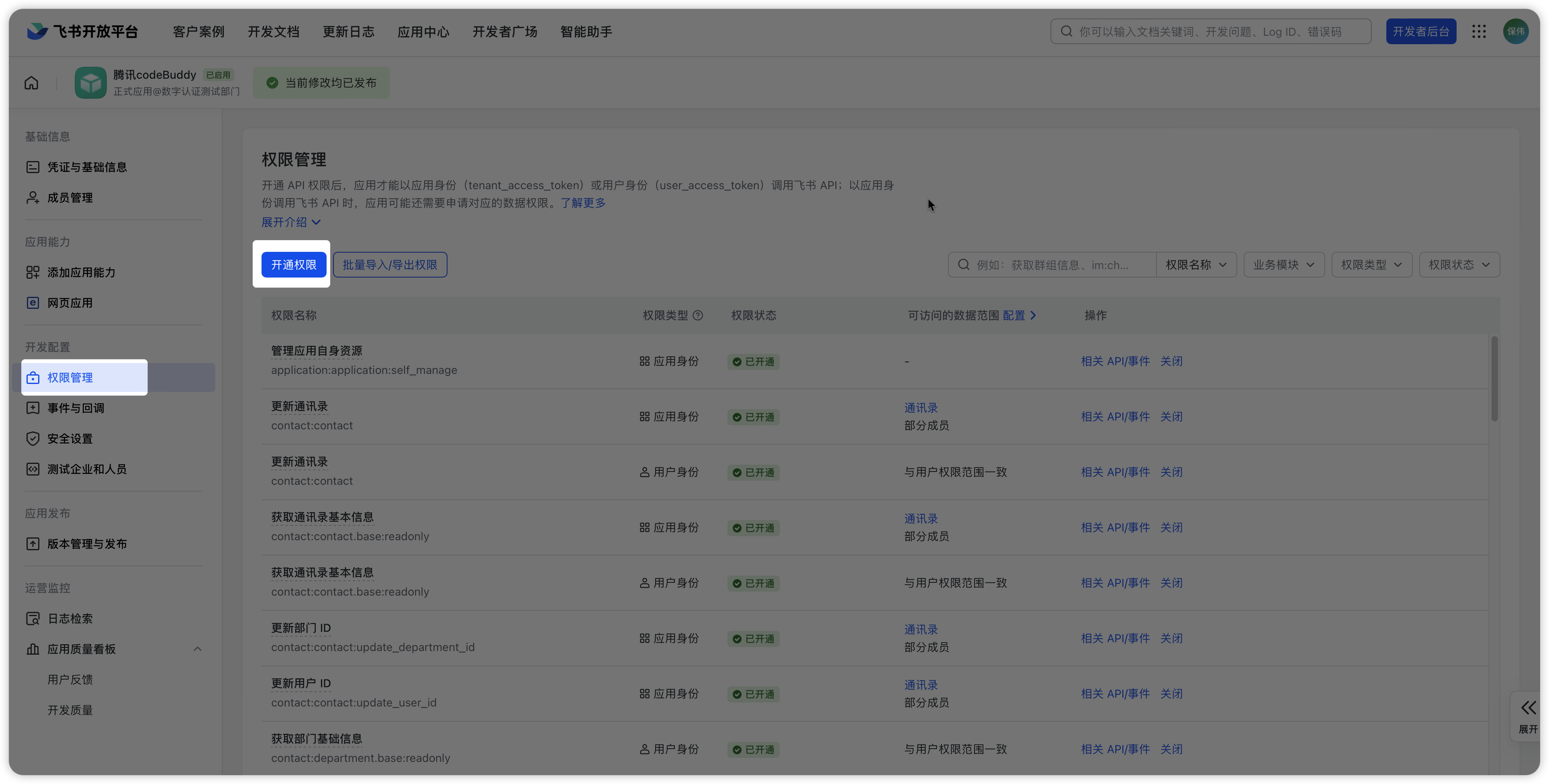1549x784 pixels.
Task: Expand the 展开介绍 description section
Action: point(291,223)
